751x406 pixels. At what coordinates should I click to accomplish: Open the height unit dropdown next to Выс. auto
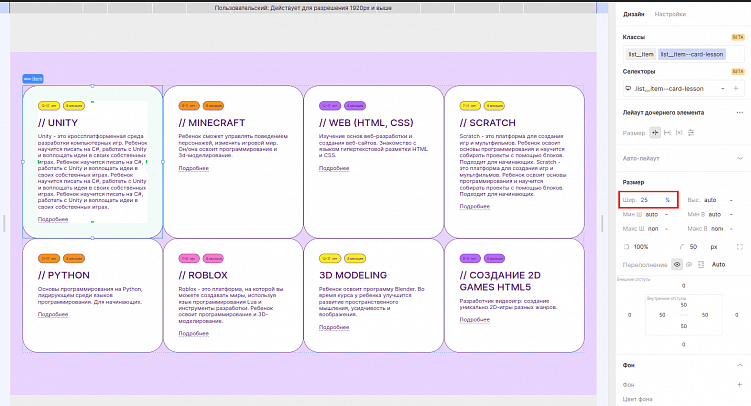(x=731, y=200)
